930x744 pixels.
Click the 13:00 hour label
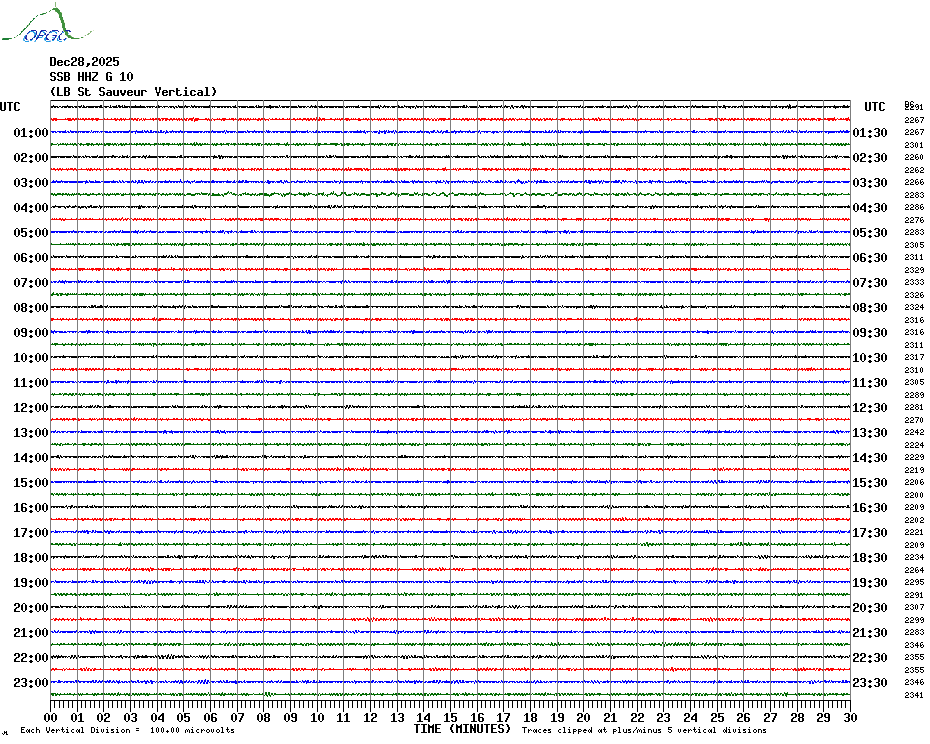coord(31,433)
